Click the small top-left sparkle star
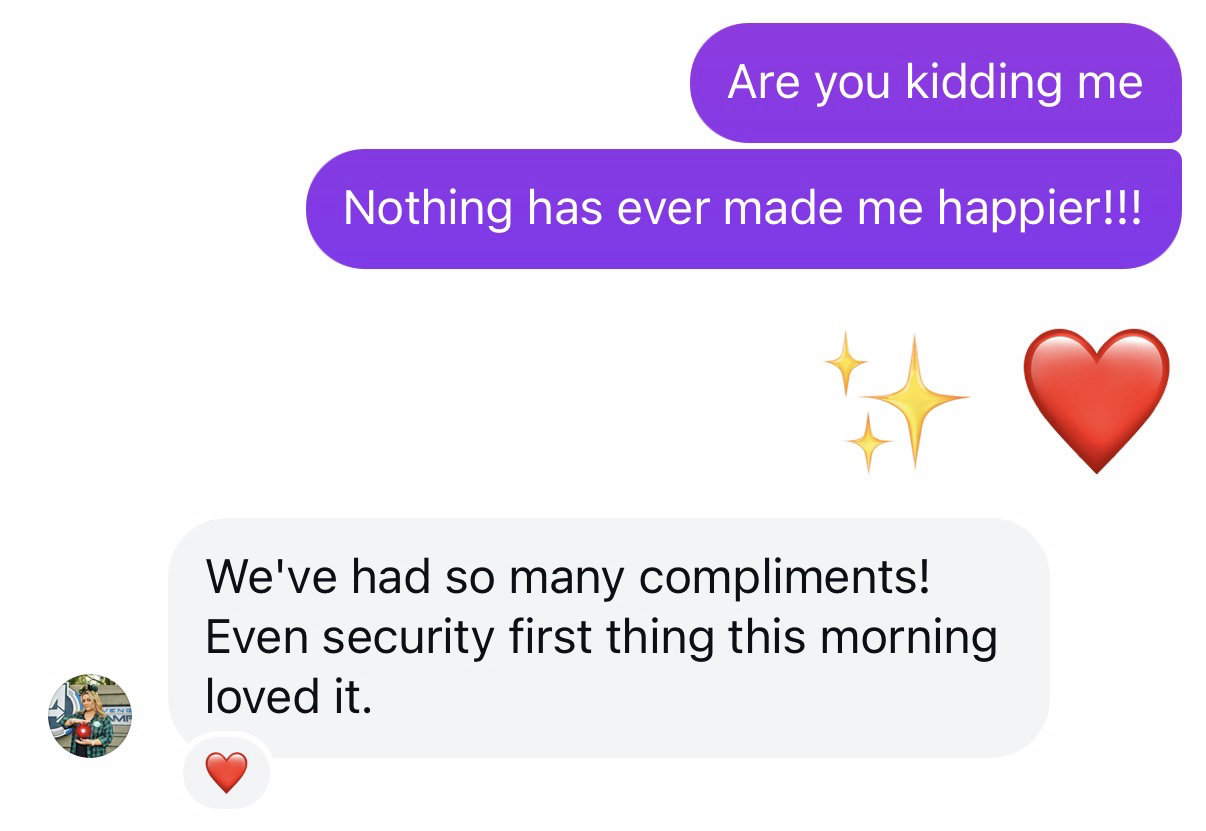The height and width of the screenshot is (831, 1206). pos(846,361)
